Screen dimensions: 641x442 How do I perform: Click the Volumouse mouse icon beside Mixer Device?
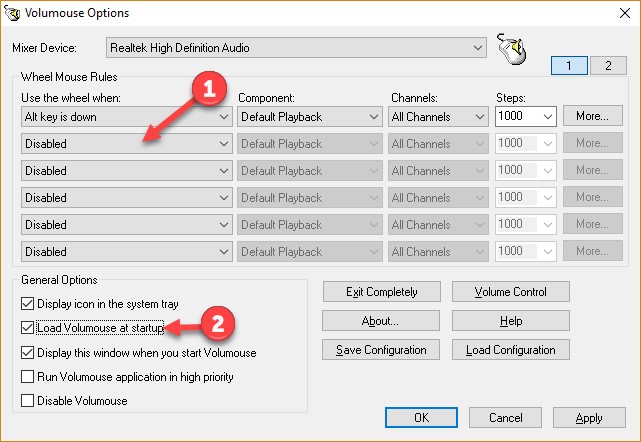coord(512,48)
